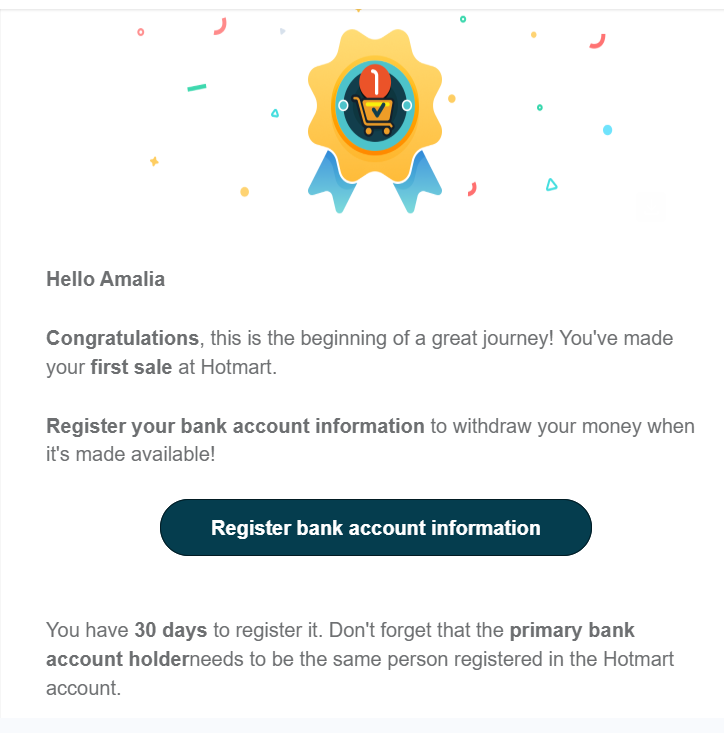Click the right blue ribbon tail
Viewport: 724px width, 733px height.
pyautogui.click(x=418, y=185)
